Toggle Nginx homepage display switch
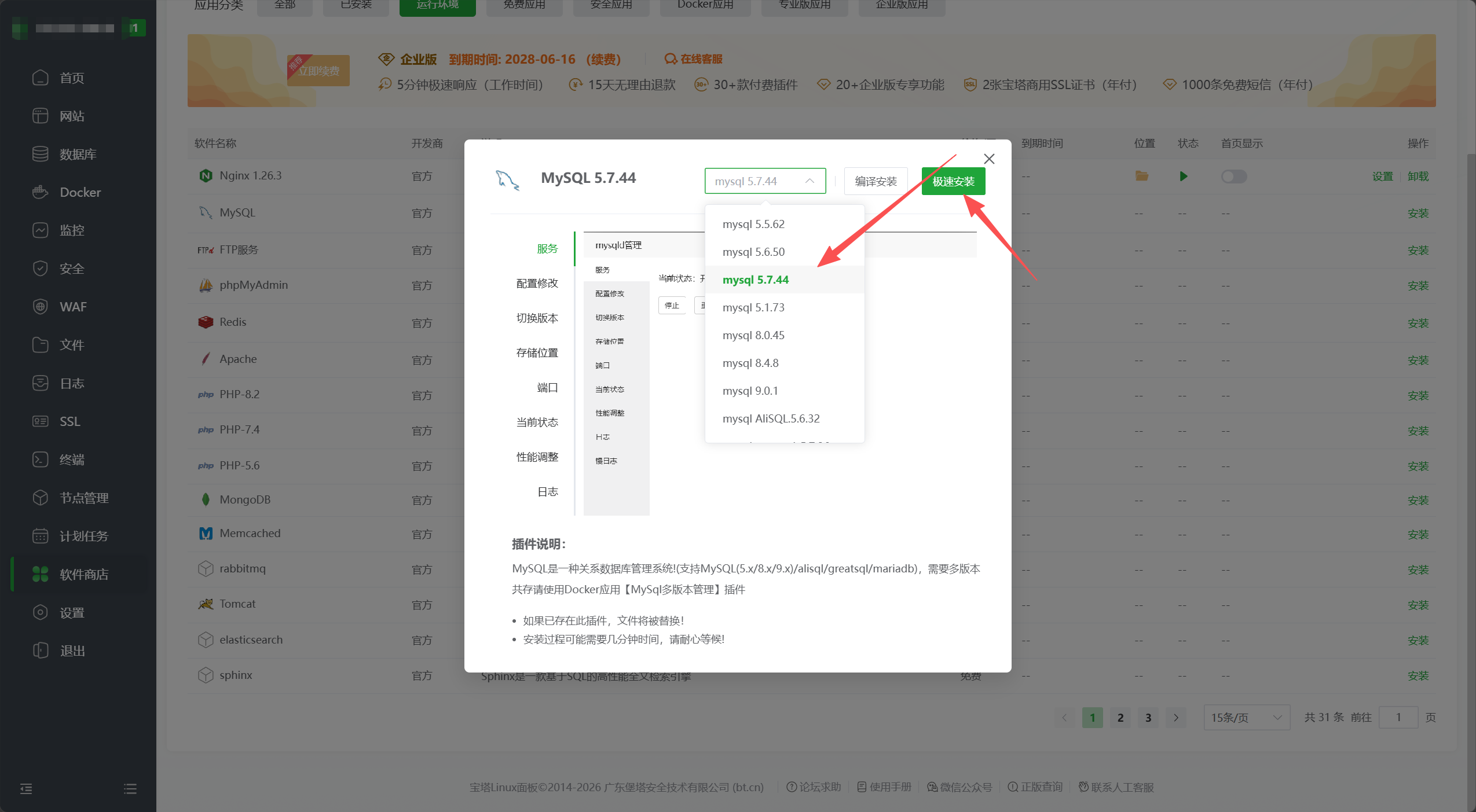This screenshot has width=1476, height=812. point(1234,176)
